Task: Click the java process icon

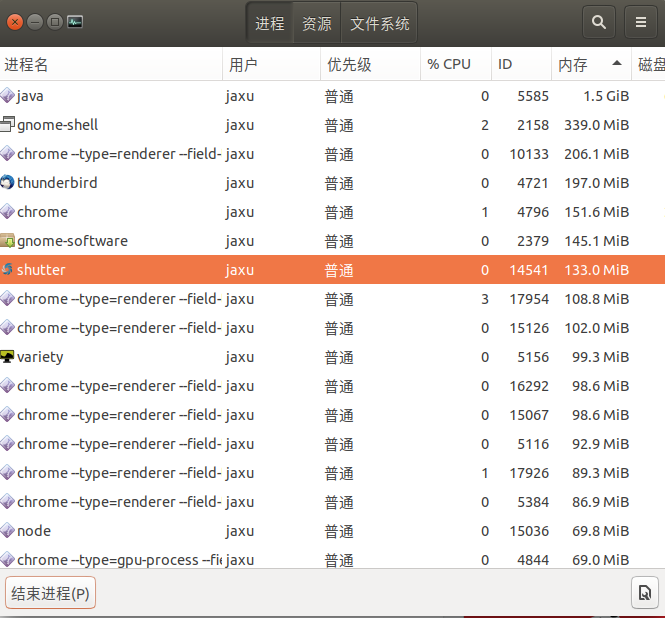Action: [8, 96]
